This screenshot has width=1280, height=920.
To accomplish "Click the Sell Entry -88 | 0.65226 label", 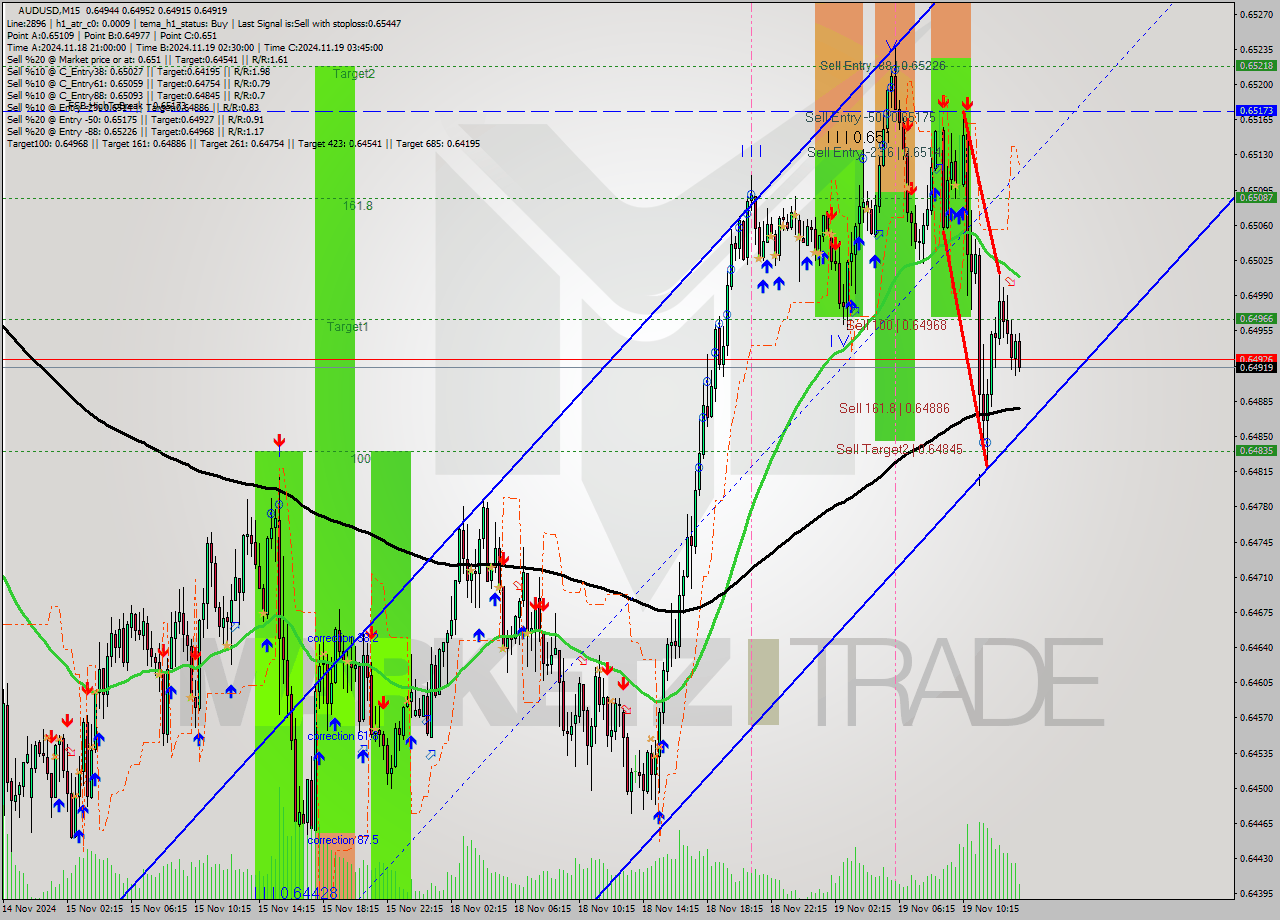I will (883, 66).
